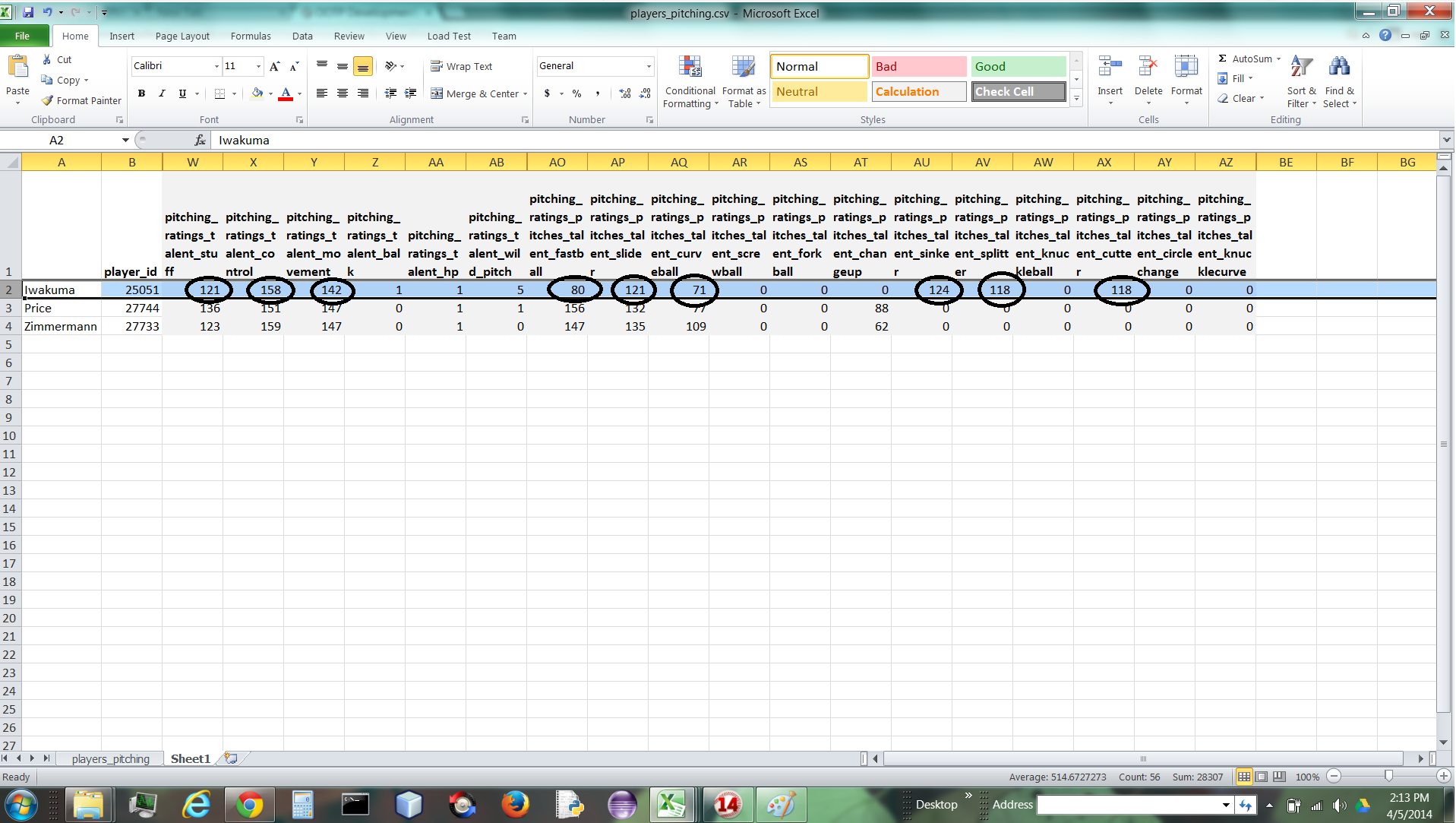Viewport: 1456px width, 823px height.
Task: Open the font name dropdown
Action: coord(216,66)
